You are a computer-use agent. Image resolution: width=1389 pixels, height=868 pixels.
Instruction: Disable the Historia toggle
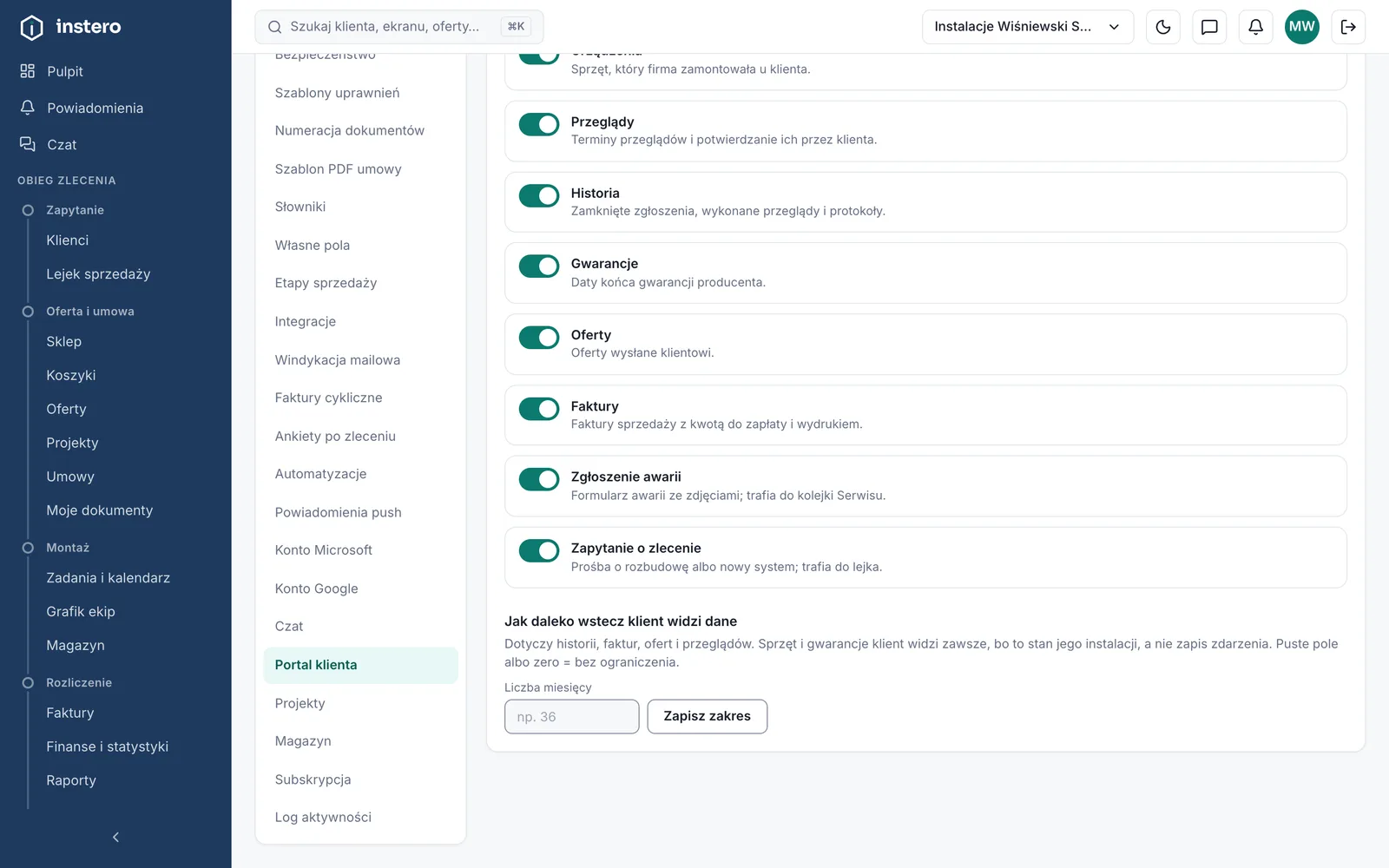click(x=539, y=195)
